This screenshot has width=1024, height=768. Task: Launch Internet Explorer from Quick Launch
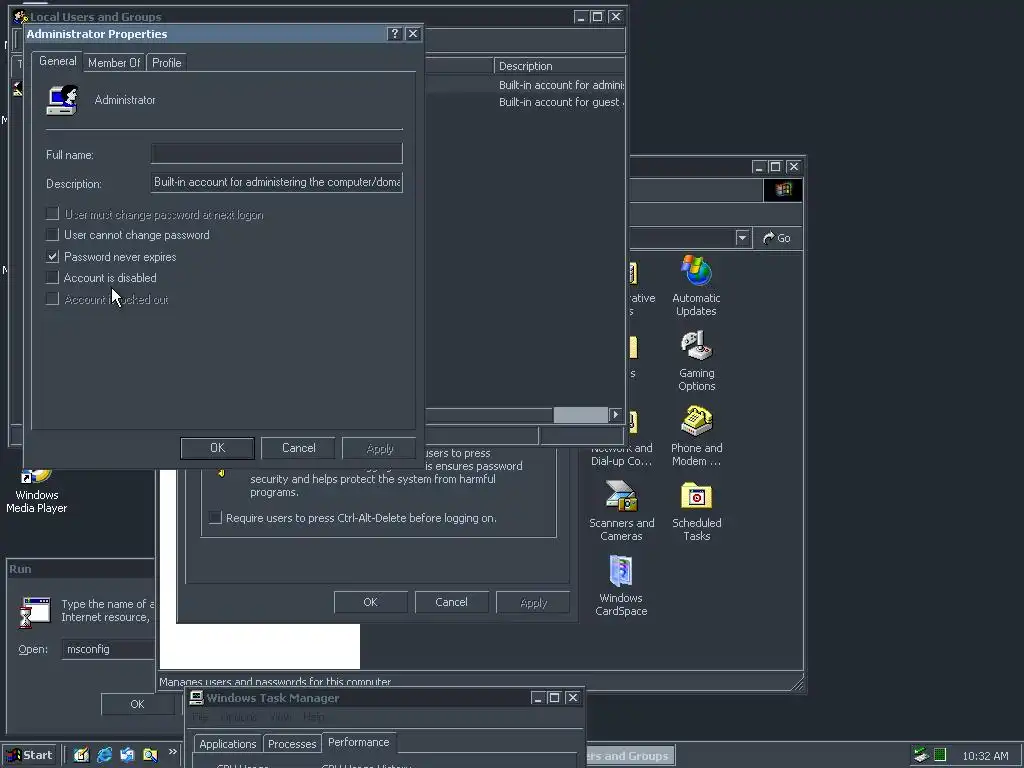104,755
